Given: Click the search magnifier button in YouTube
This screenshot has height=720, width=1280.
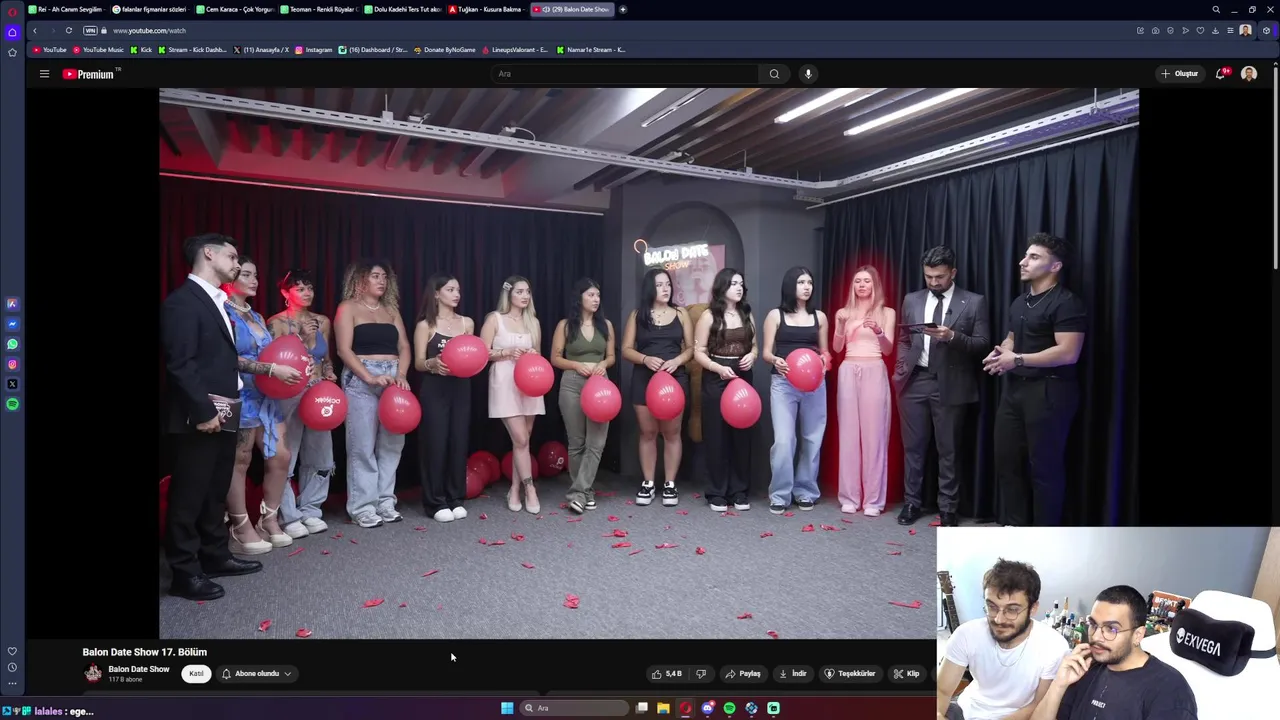Looking at the screenshot, I should click(774, 74).
